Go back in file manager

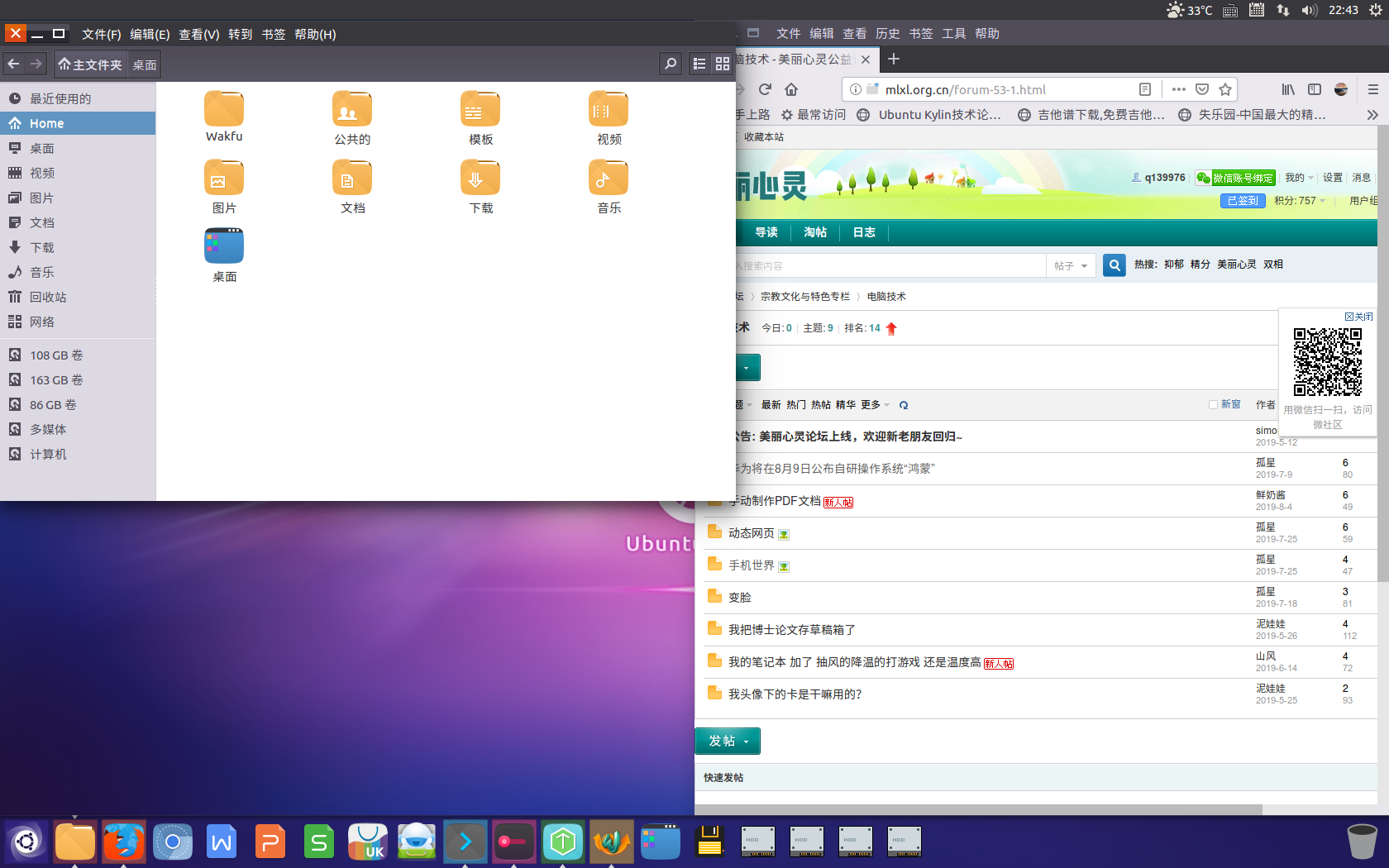pyautogui.click(x=13, y=64)
